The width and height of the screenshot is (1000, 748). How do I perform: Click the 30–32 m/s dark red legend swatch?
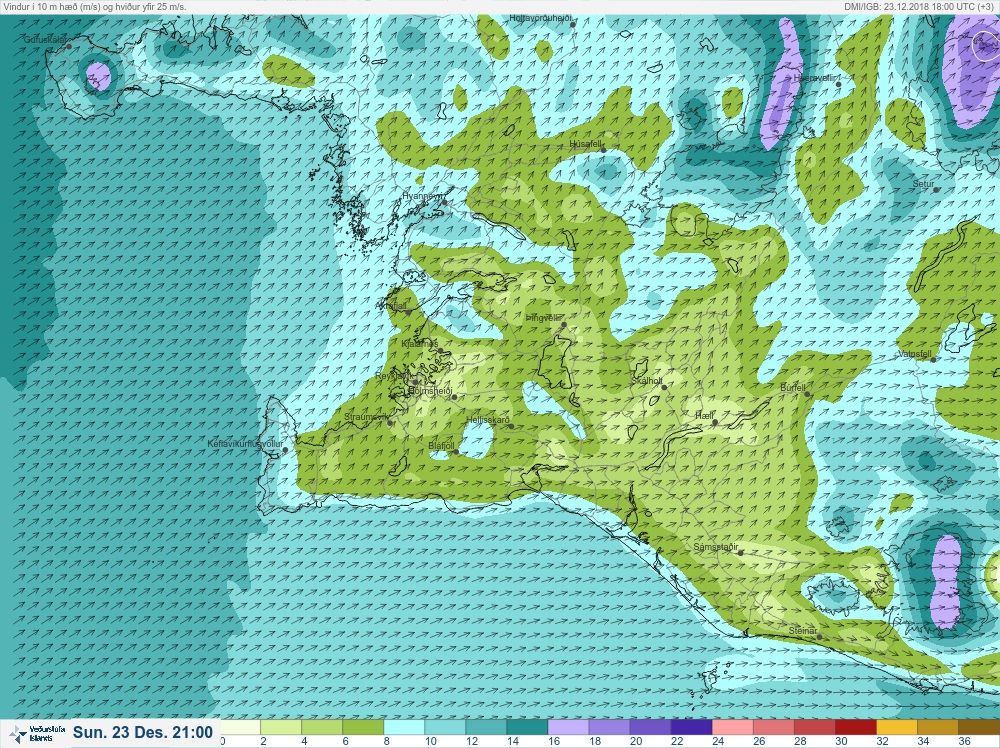[855, 728]
